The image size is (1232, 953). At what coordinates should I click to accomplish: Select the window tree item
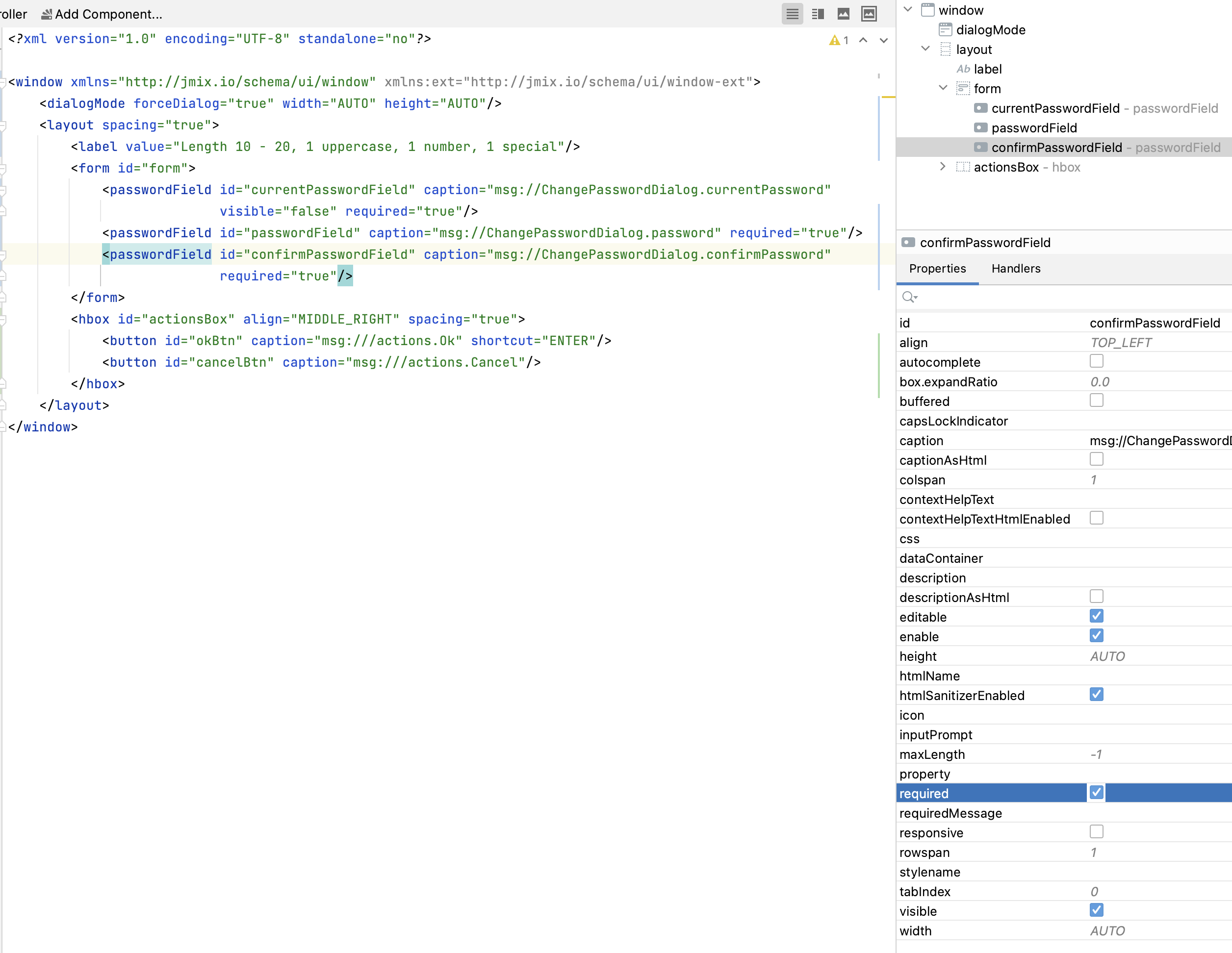click(961, 10)
